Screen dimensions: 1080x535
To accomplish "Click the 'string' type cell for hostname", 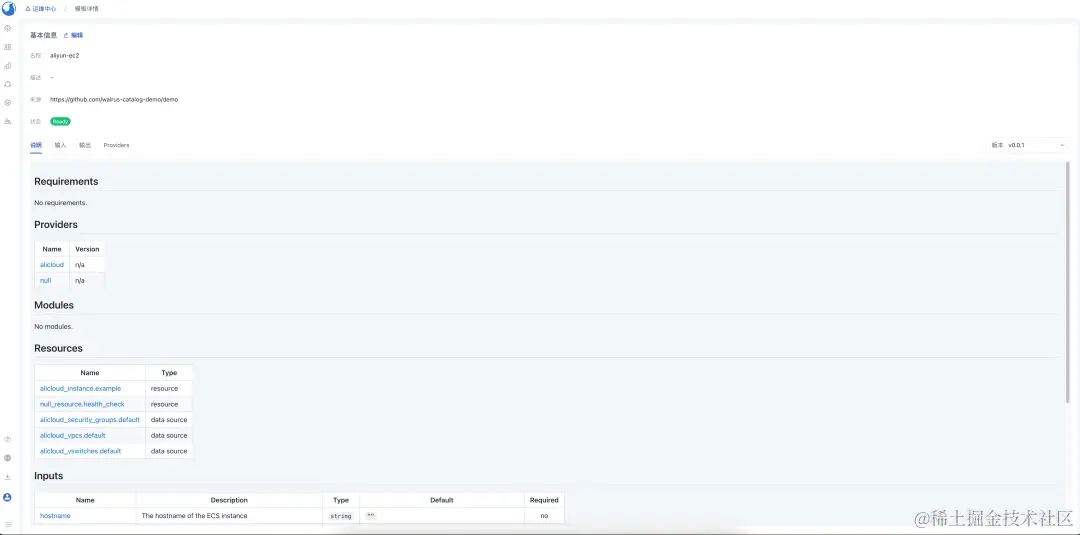I will click(x=341, y=516).
